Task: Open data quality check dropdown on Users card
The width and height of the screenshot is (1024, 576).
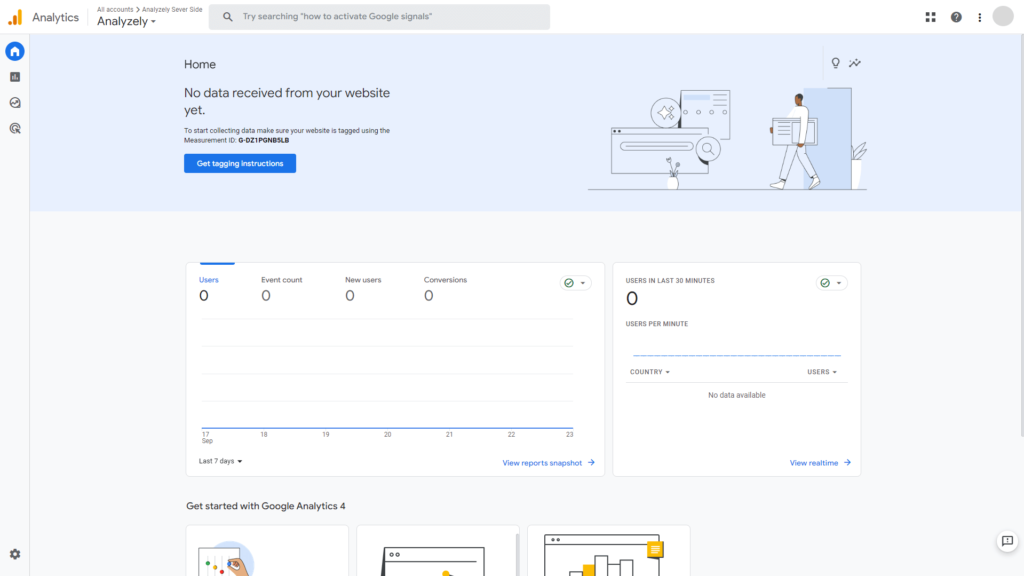Action: pos(575,283)
